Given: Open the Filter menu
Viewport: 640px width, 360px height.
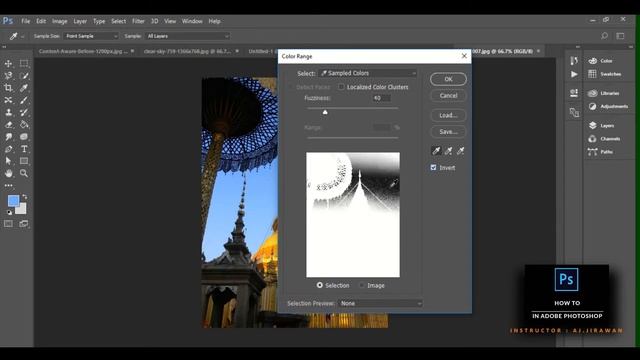Looking at the screenshot, I should click(x=138, y=21).
